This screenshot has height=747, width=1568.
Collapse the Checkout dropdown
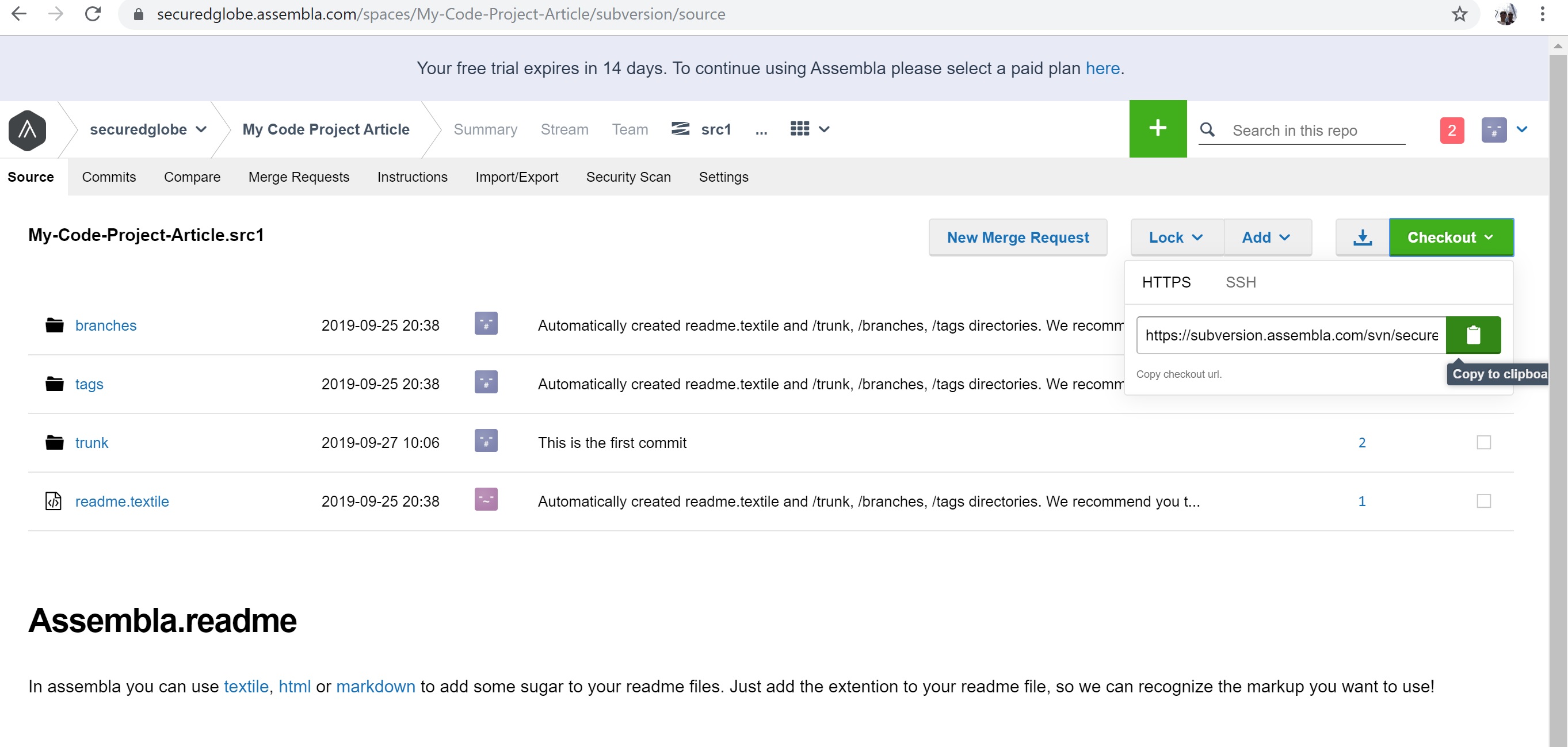click(x=1451, y=237)
